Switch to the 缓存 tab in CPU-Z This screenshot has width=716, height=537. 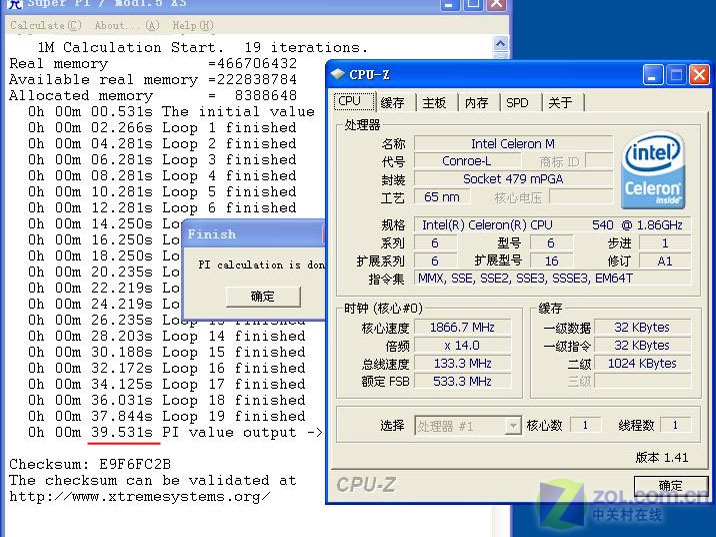coord(395,102)
